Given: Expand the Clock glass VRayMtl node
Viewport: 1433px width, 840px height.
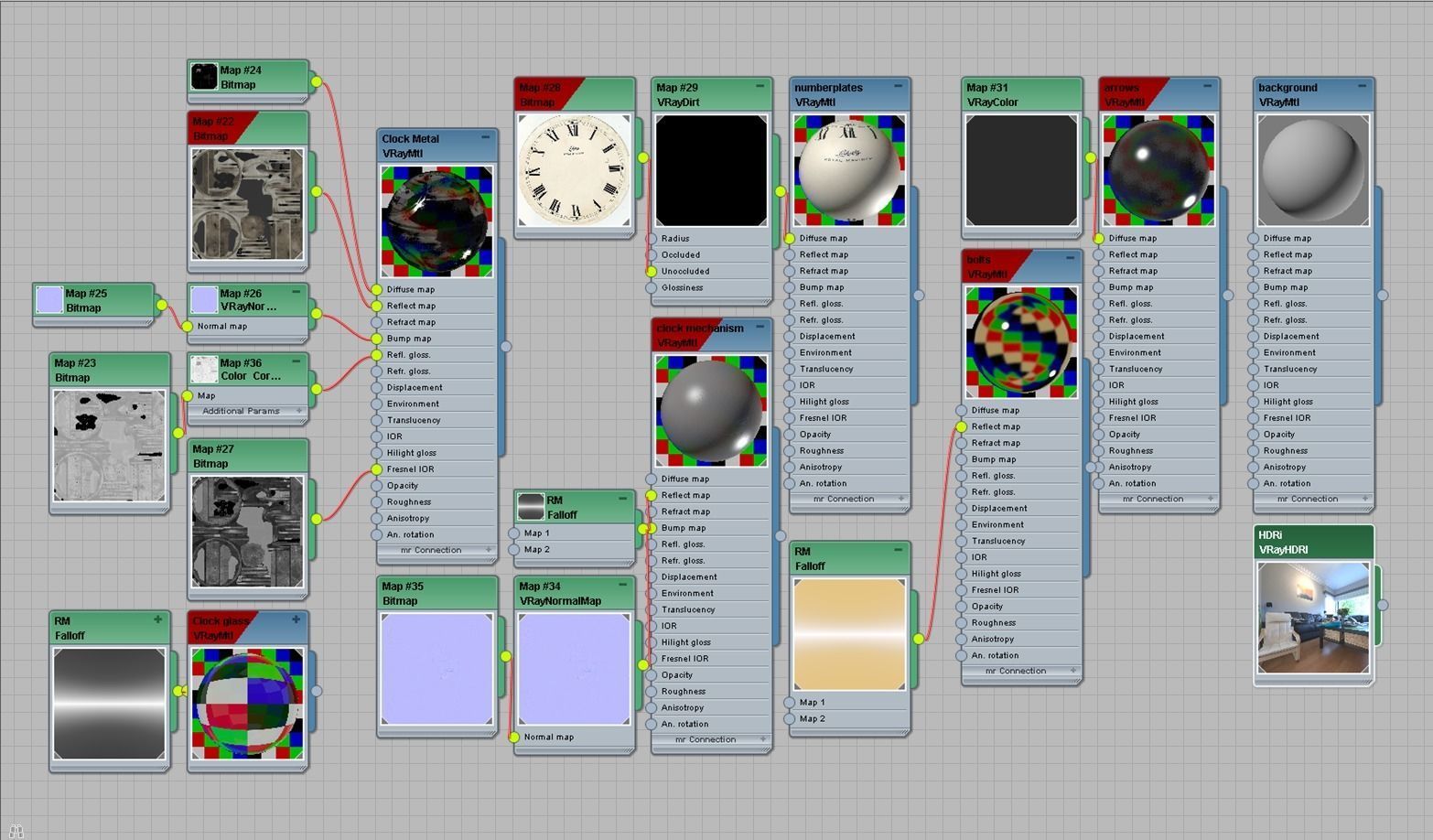Looking at the screenshot, I should (296, 619).
